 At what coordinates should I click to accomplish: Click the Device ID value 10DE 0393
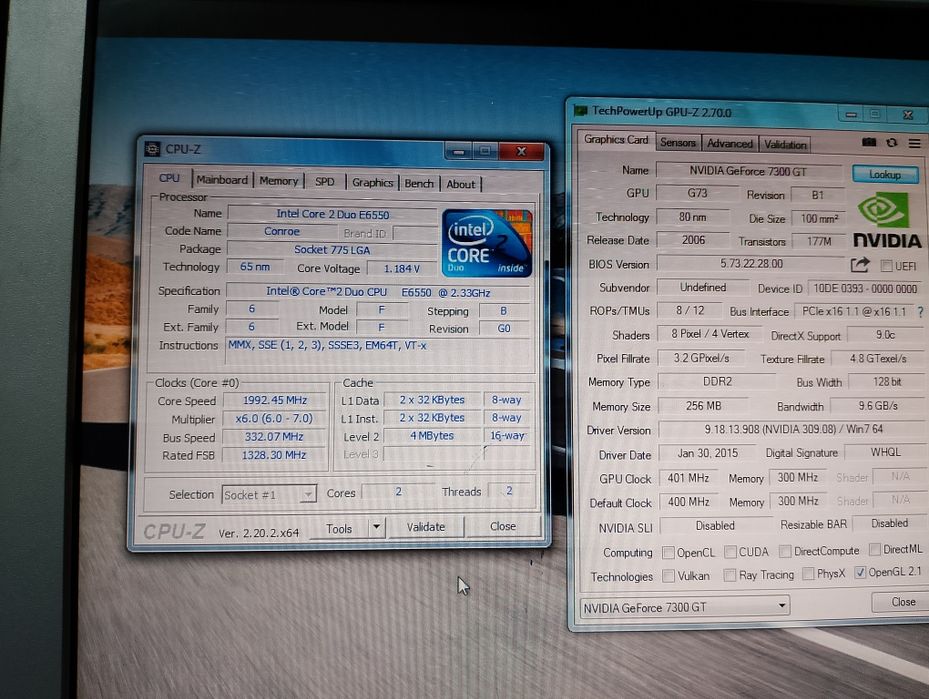864,288
